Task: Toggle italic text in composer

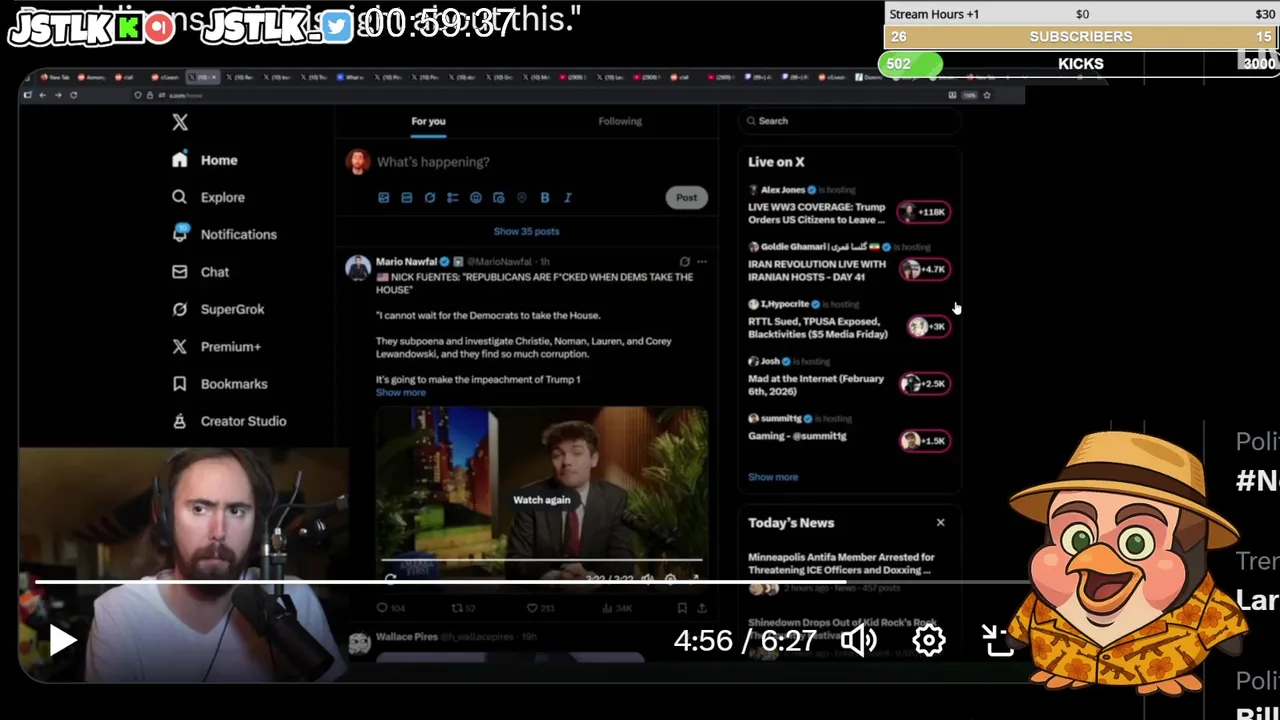Action: (567, 198)
